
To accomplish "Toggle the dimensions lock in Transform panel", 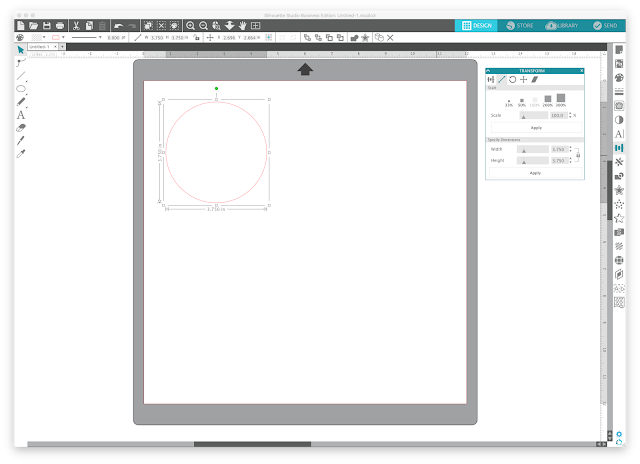I will [578, 155].
